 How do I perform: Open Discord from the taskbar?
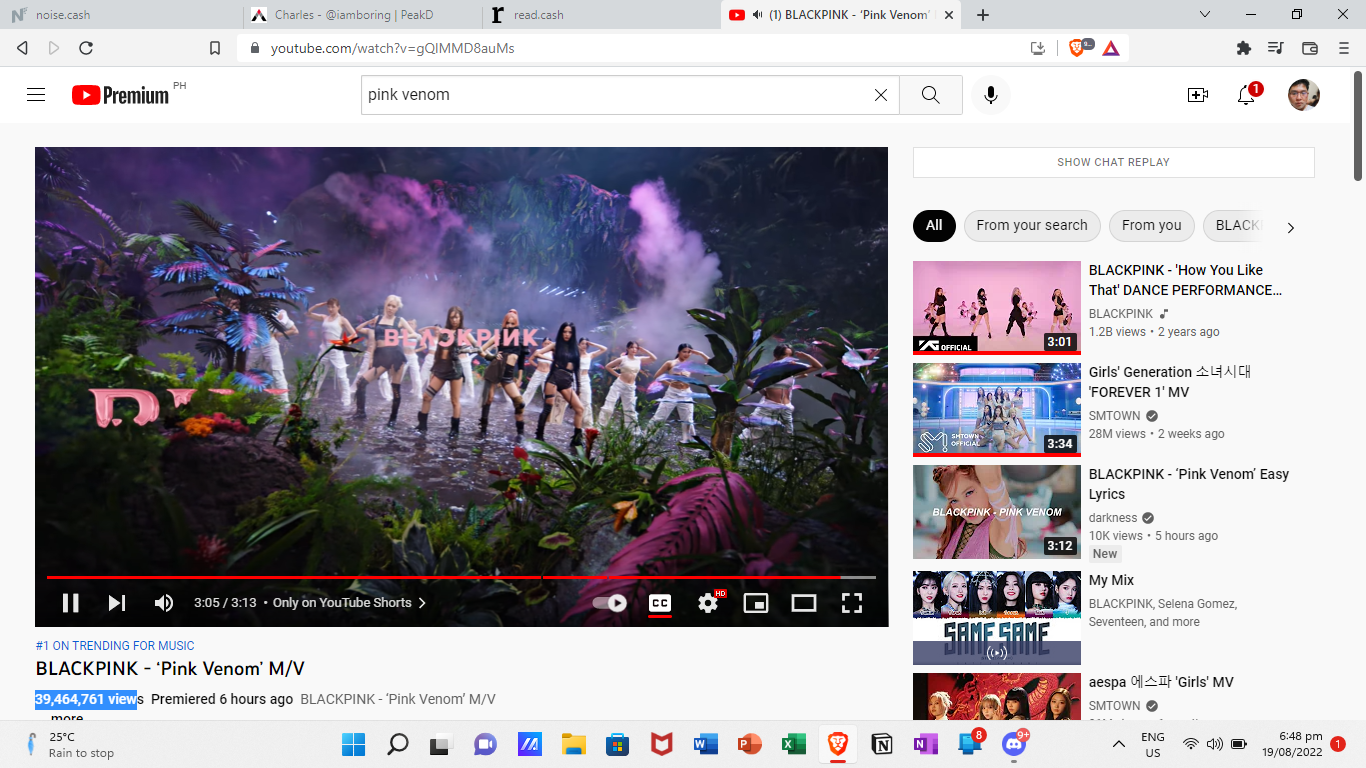[1014, 744]
